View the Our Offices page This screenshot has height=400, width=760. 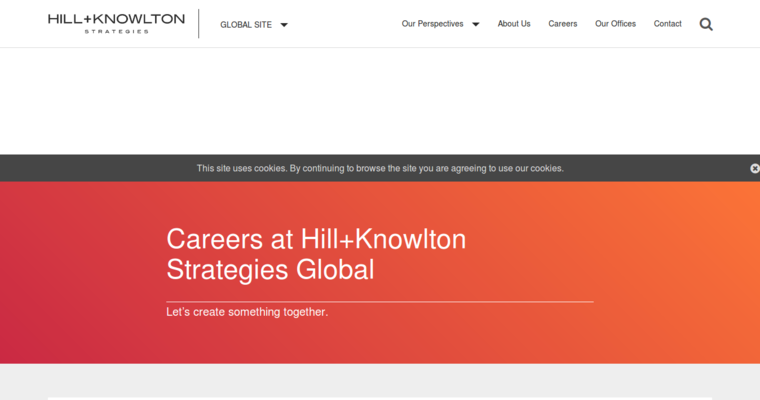[615, 24]
